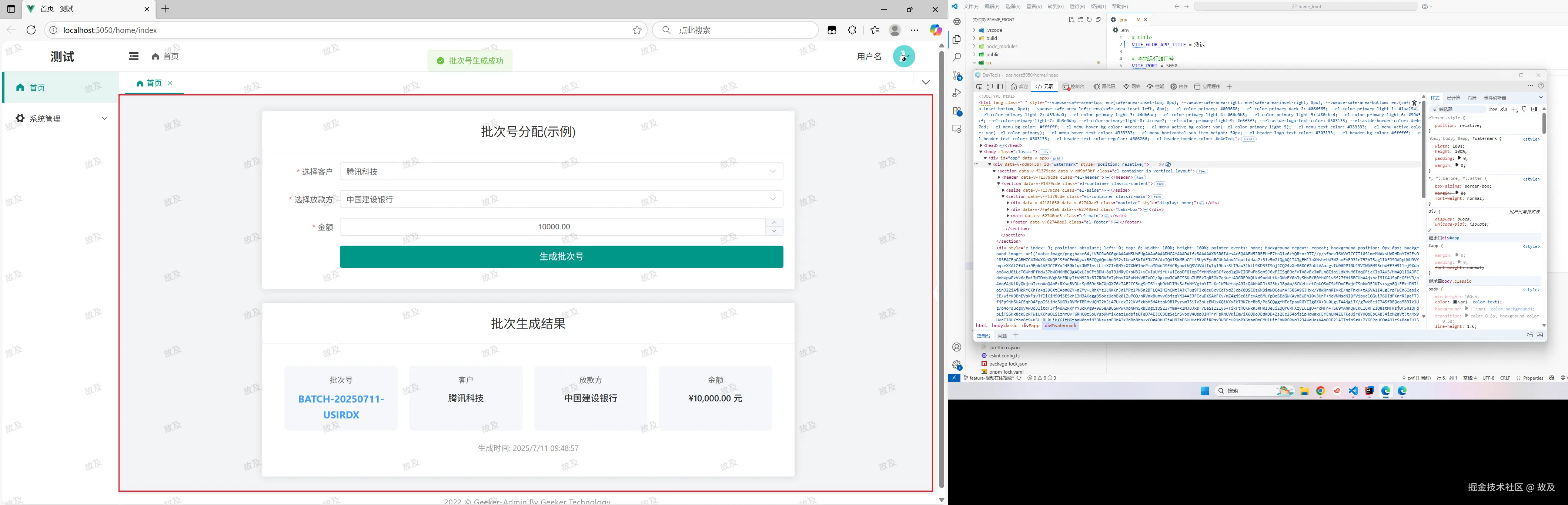Viewport: 1568px width, 505px height.
Task: Increase 金额 with the up stepper arrow
Action: (x=774, y=222)
